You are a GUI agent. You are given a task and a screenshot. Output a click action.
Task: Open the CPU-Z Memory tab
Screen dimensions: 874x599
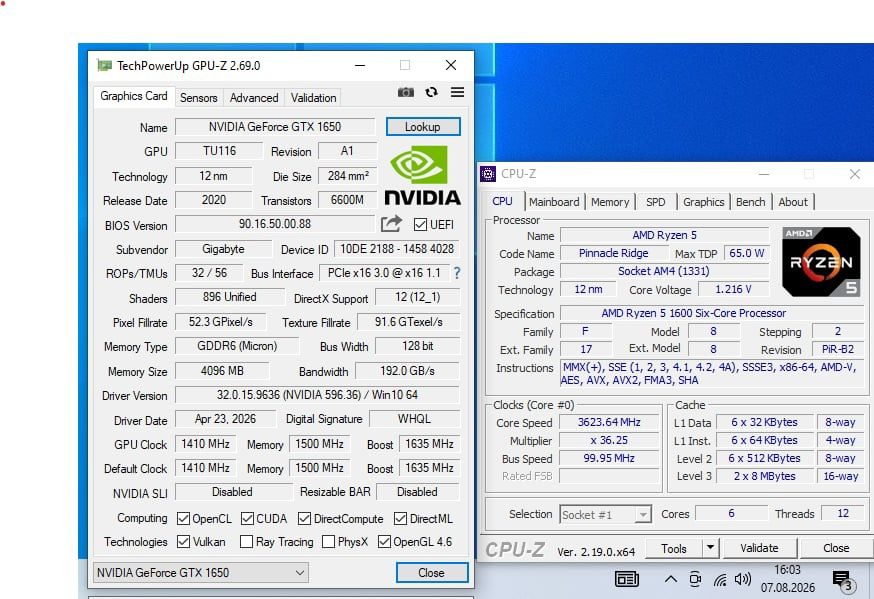pyautogui.click(x=610, y=202)
